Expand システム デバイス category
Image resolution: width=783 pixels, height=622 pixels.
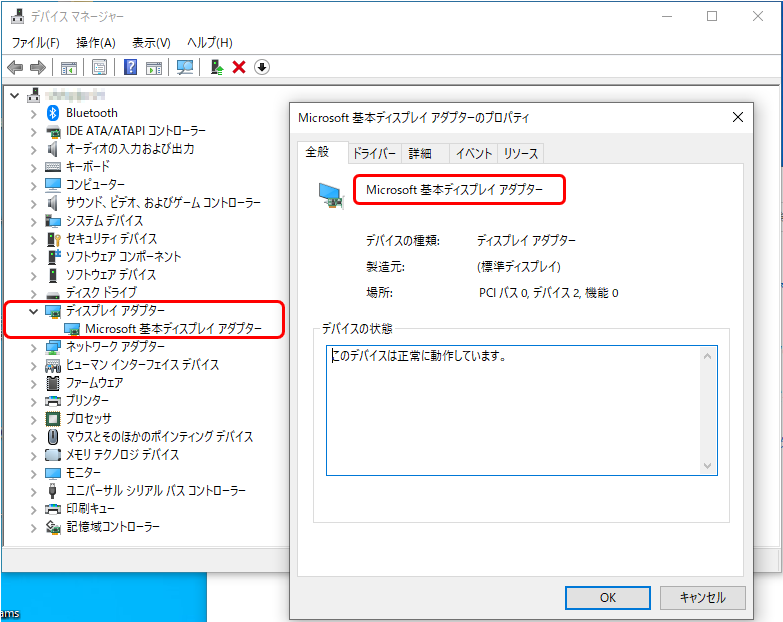coord(33,222)
